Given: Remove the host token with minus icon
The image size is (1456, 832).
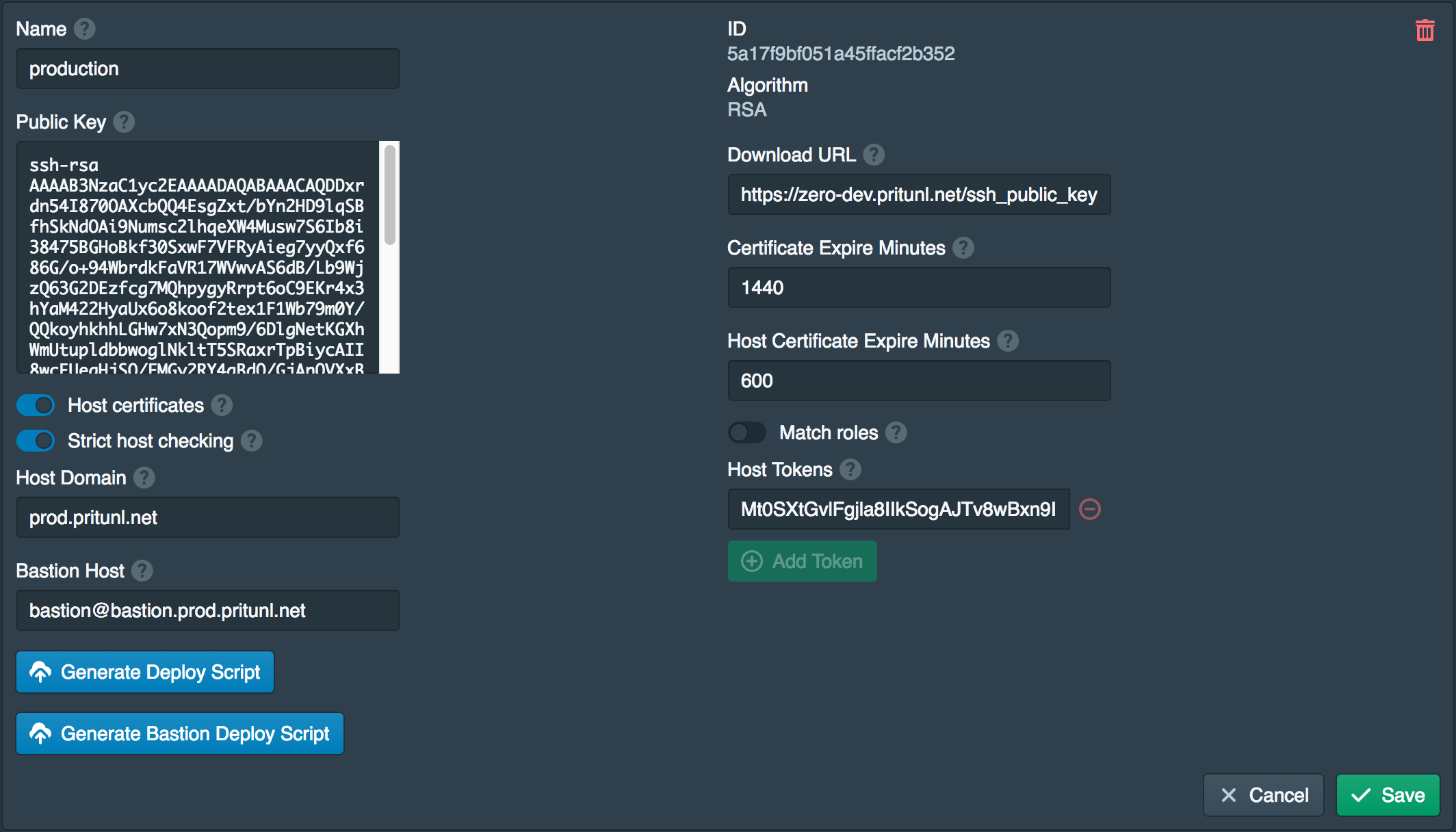Looking at the screenshot, I should tap(1090, 509).
